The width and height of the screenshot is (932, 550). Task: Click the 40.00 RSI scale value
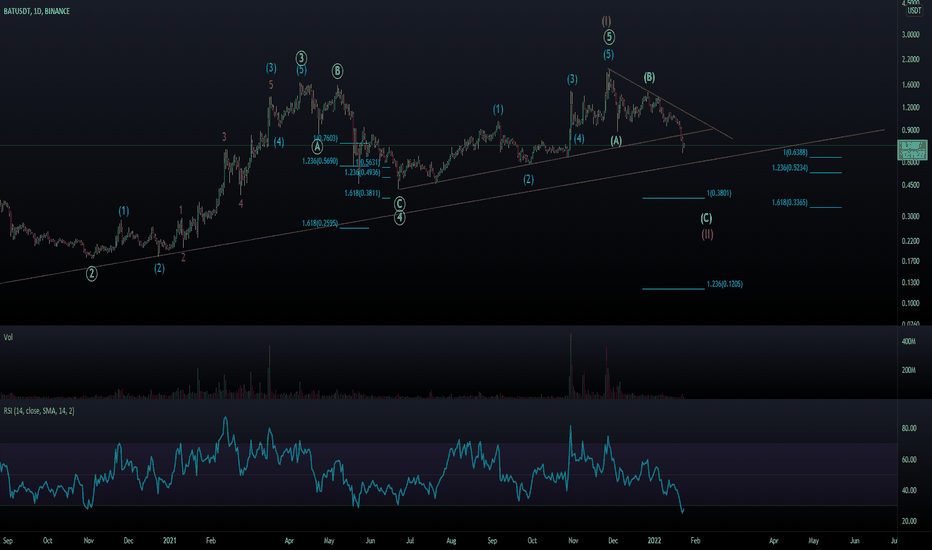coord(909,491)
